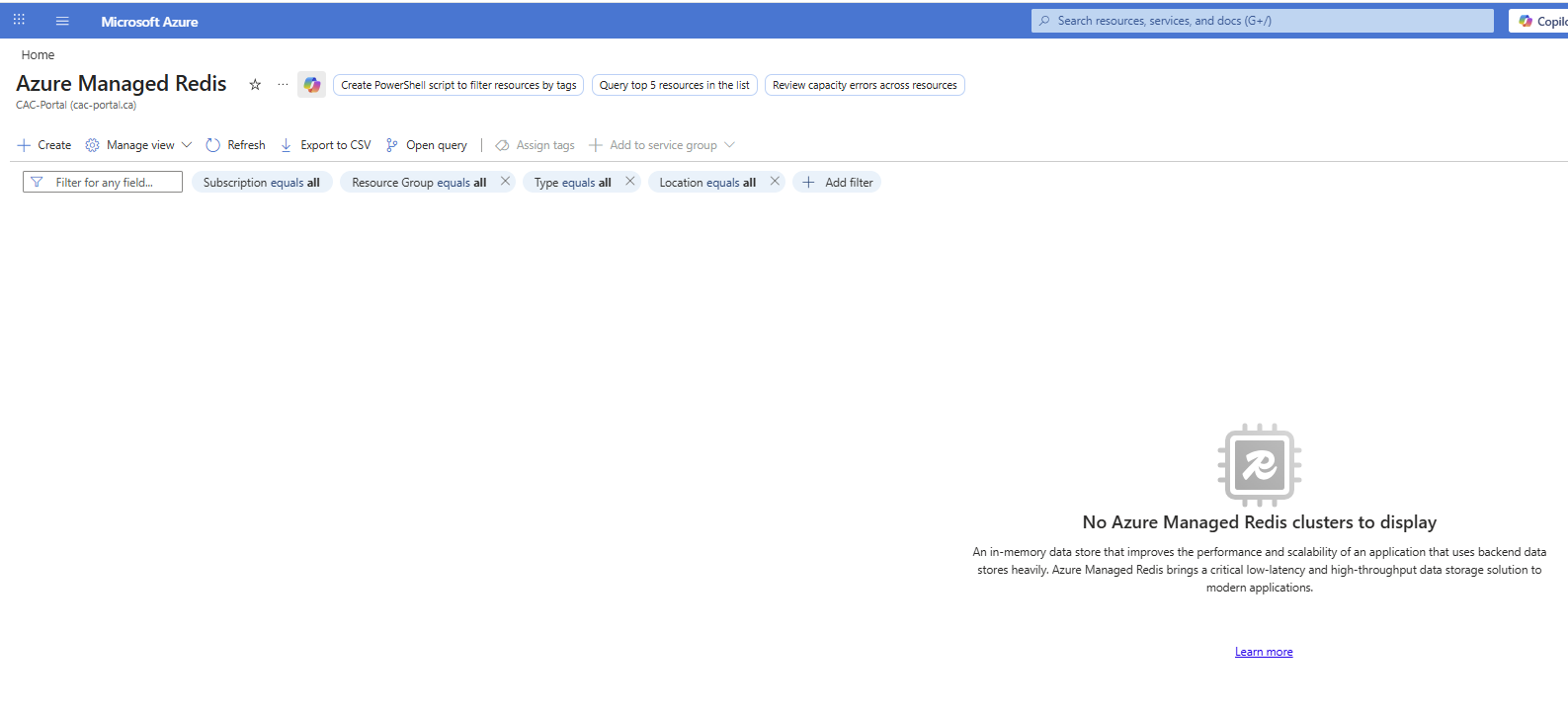Open Subscription equals all filter

click(x=262, y=183)
